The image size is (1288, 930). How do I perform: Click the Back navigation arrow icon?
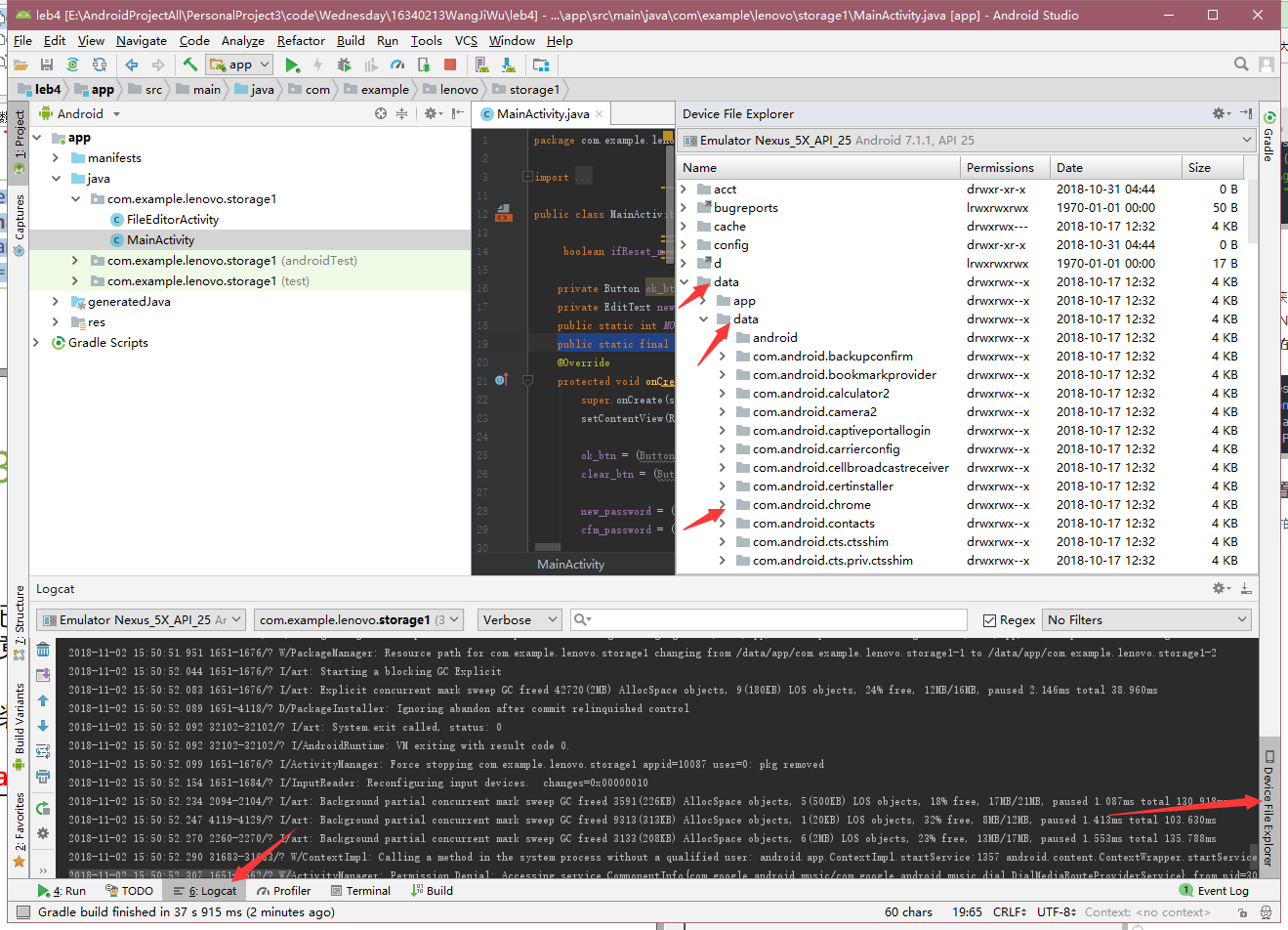tap(132, 64)
